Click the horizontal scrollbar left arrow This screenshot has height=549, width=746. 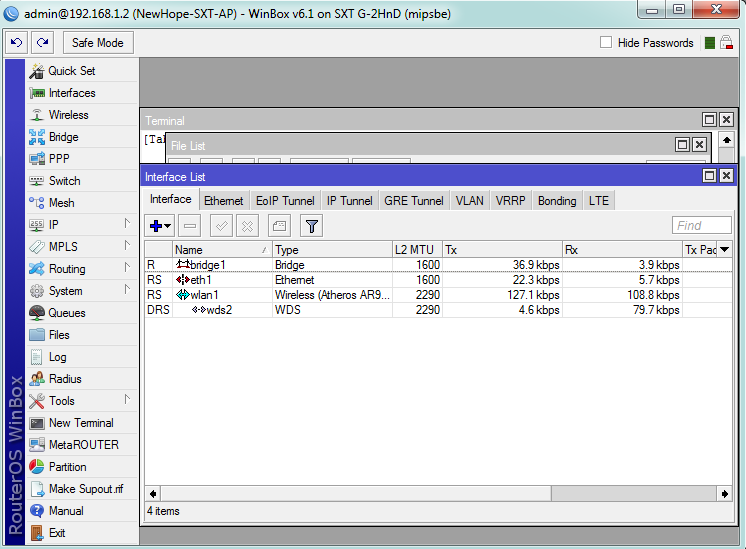[x=153, y=494]
